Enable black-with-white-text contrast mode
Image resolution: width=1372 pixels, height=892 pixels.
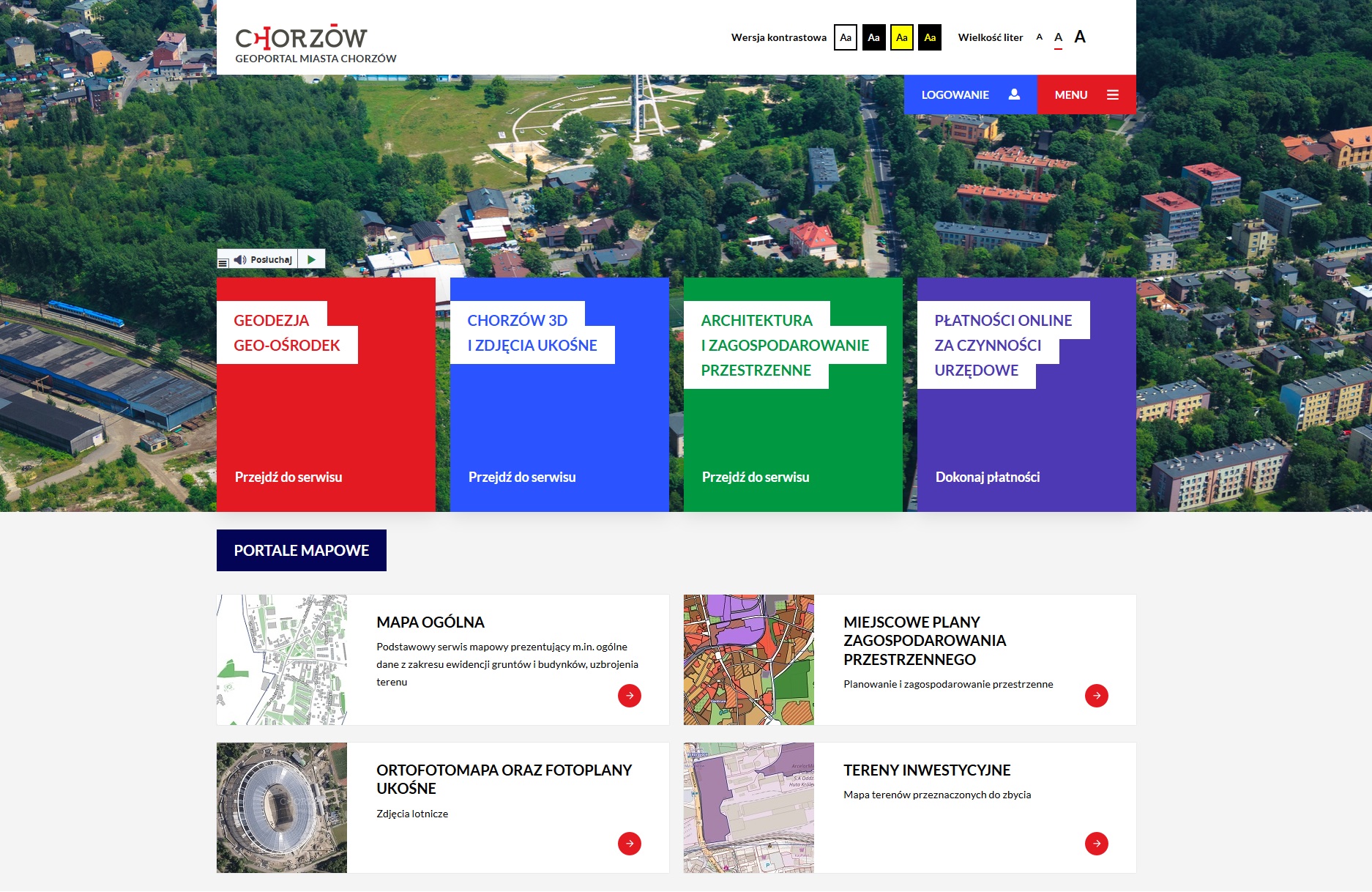pyautogui.click(x=873, y=37)
